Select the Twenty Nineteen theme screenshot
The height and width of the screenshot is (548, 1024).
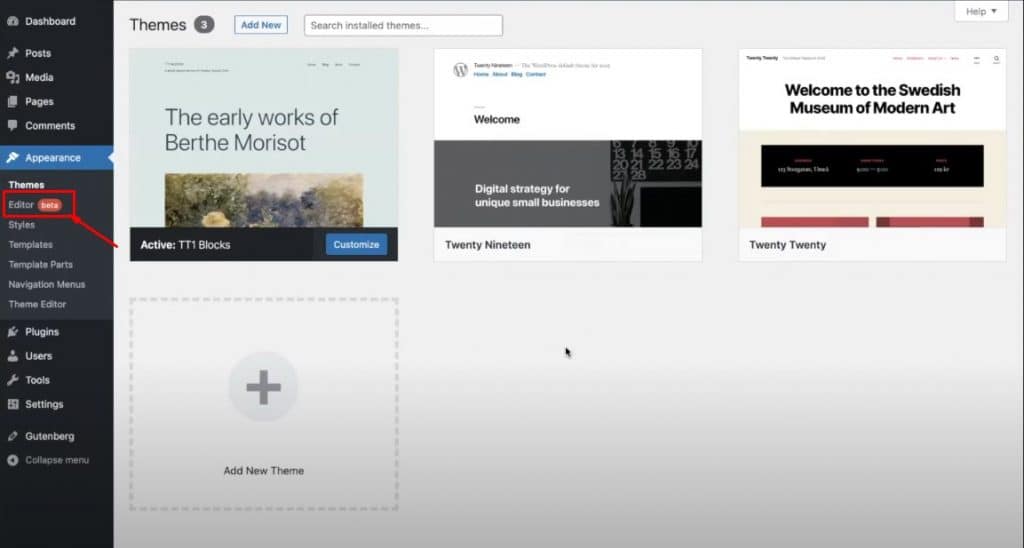[x=568, y=138]
